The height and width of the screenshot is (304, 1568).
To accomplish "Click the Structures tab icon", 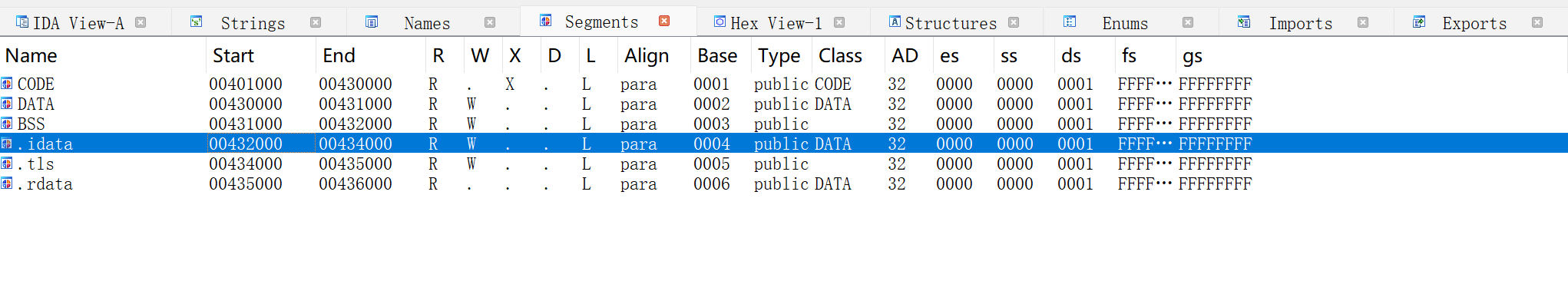I will [x=895, y=22].
